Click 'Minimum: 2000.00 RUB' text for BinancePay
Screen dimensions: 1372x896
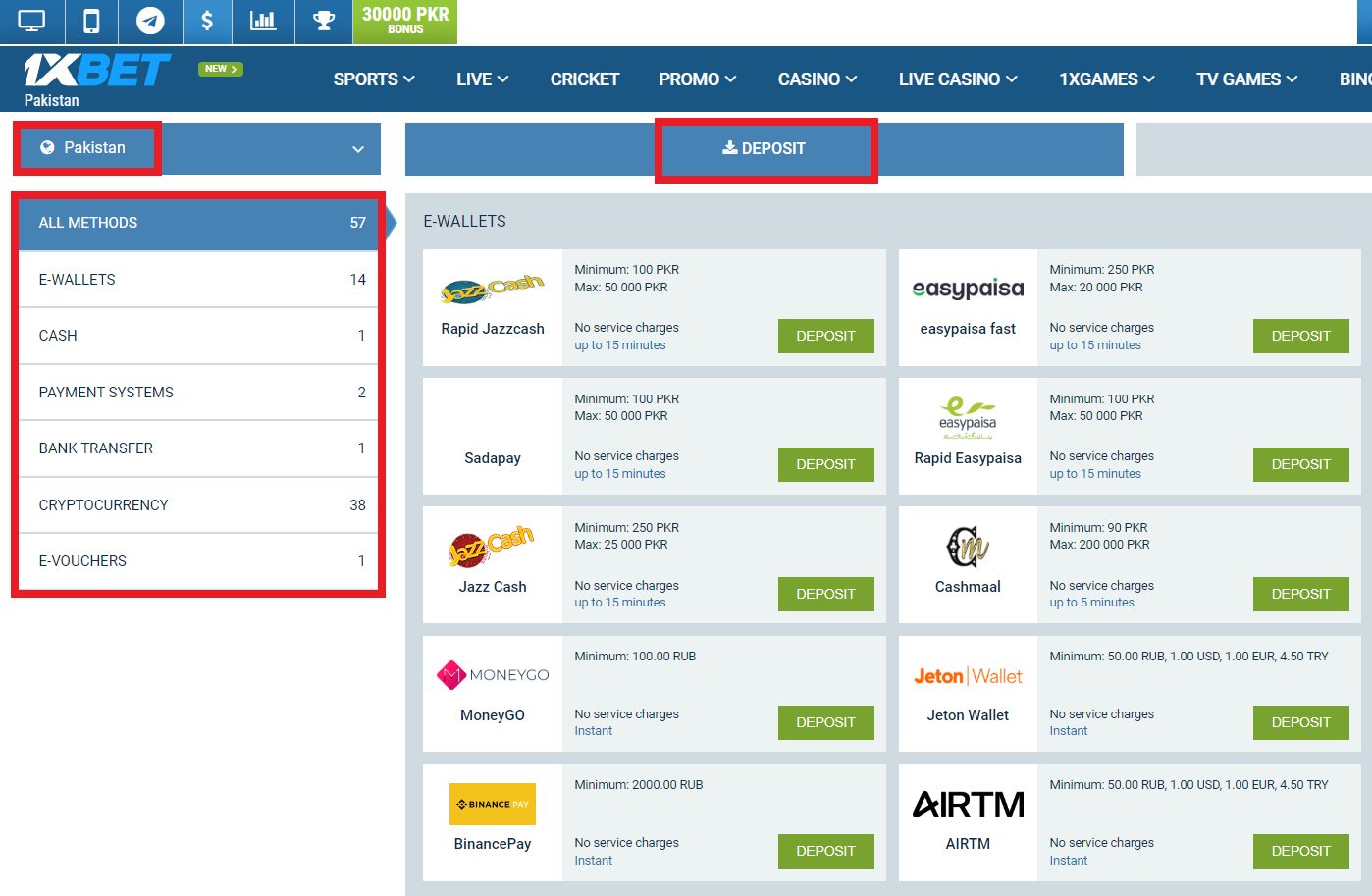click(x=638, y=785)
